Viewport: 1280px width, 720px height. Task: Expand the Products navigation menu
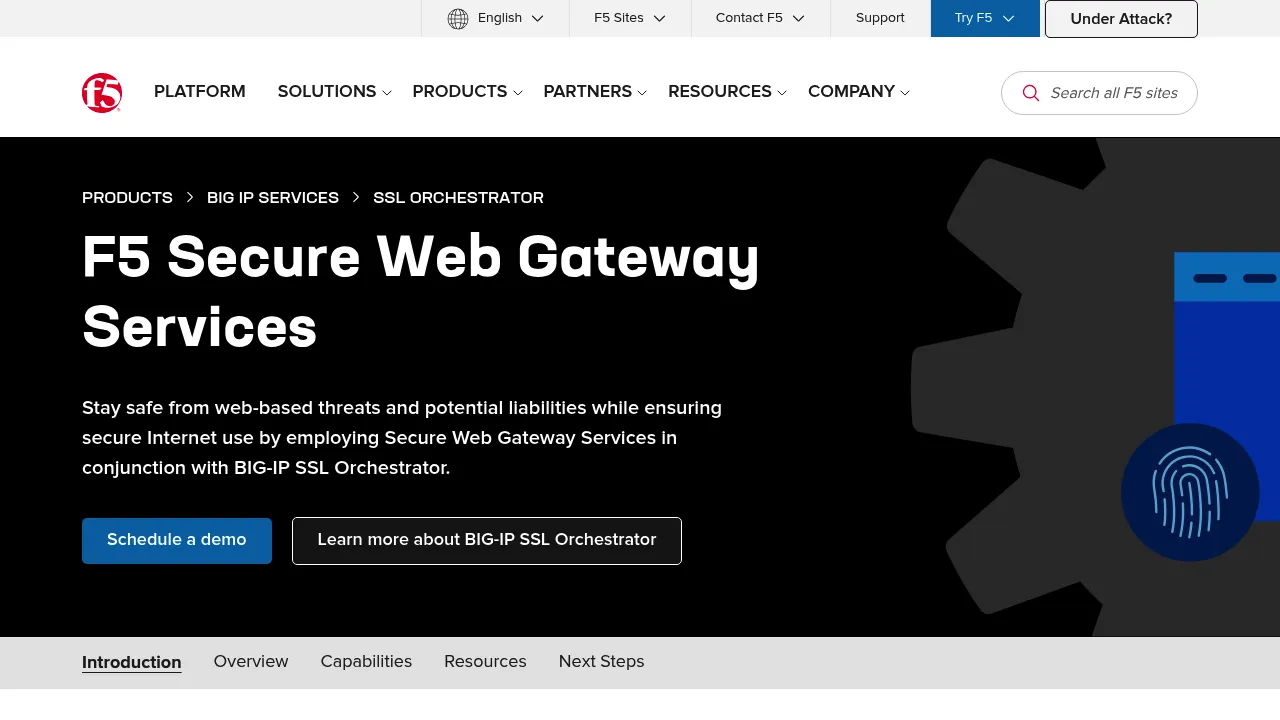467,92
